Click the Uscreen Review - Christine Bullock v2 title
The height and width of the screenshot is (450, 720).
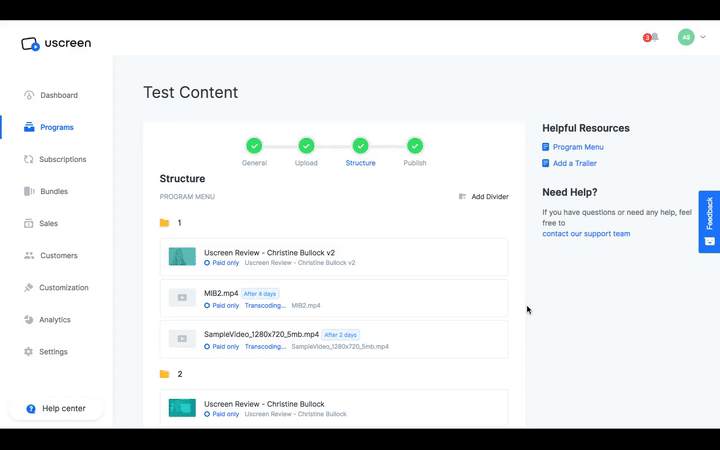click(270, 253)
